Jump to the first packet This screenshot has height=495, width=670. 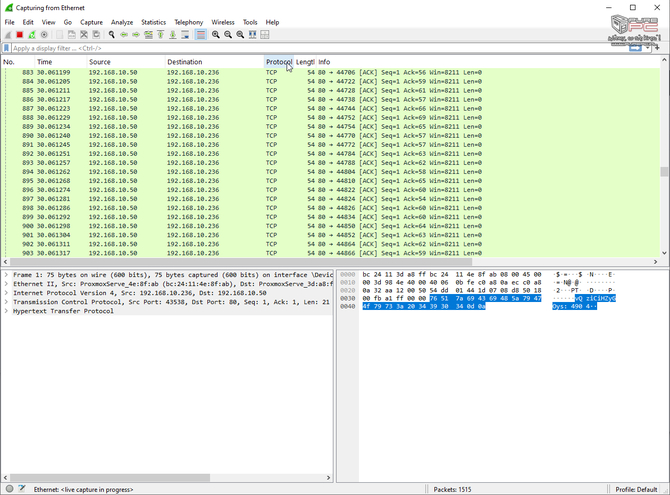pyautogui.click(x=161, y=35)
